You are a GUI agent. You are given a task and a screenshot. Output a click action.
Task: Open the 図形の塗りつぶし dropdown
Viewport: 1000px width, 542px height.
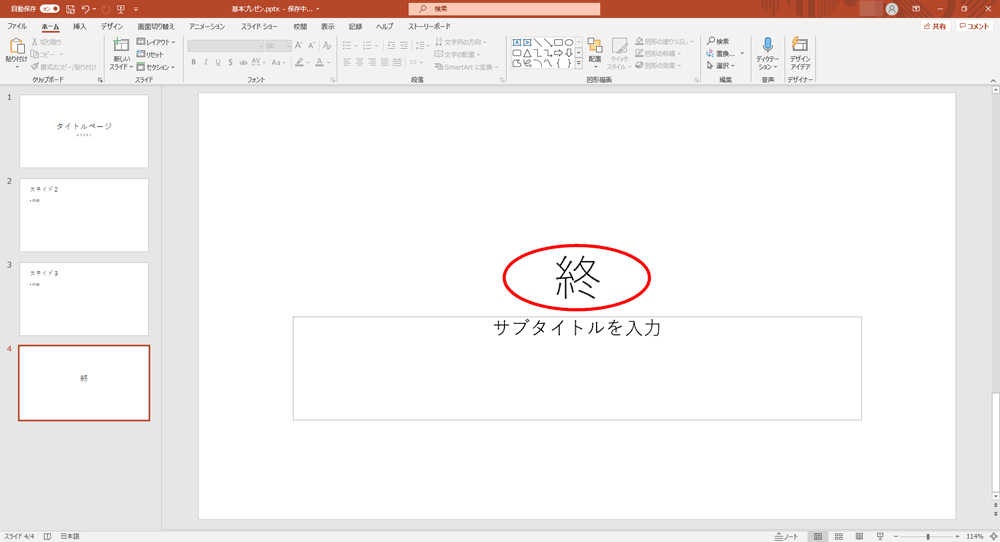pos(664,41)
